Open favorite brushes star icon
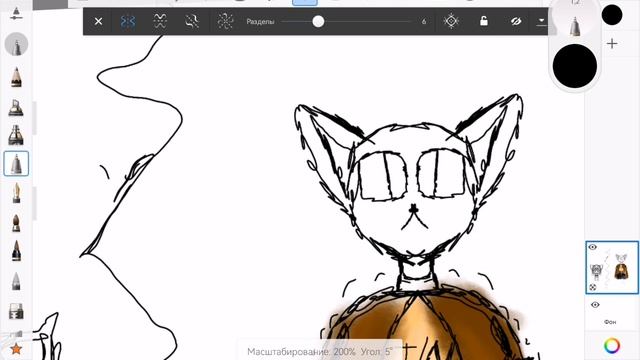Viewport: 640px width, 360px height. [x=16, y=349]
